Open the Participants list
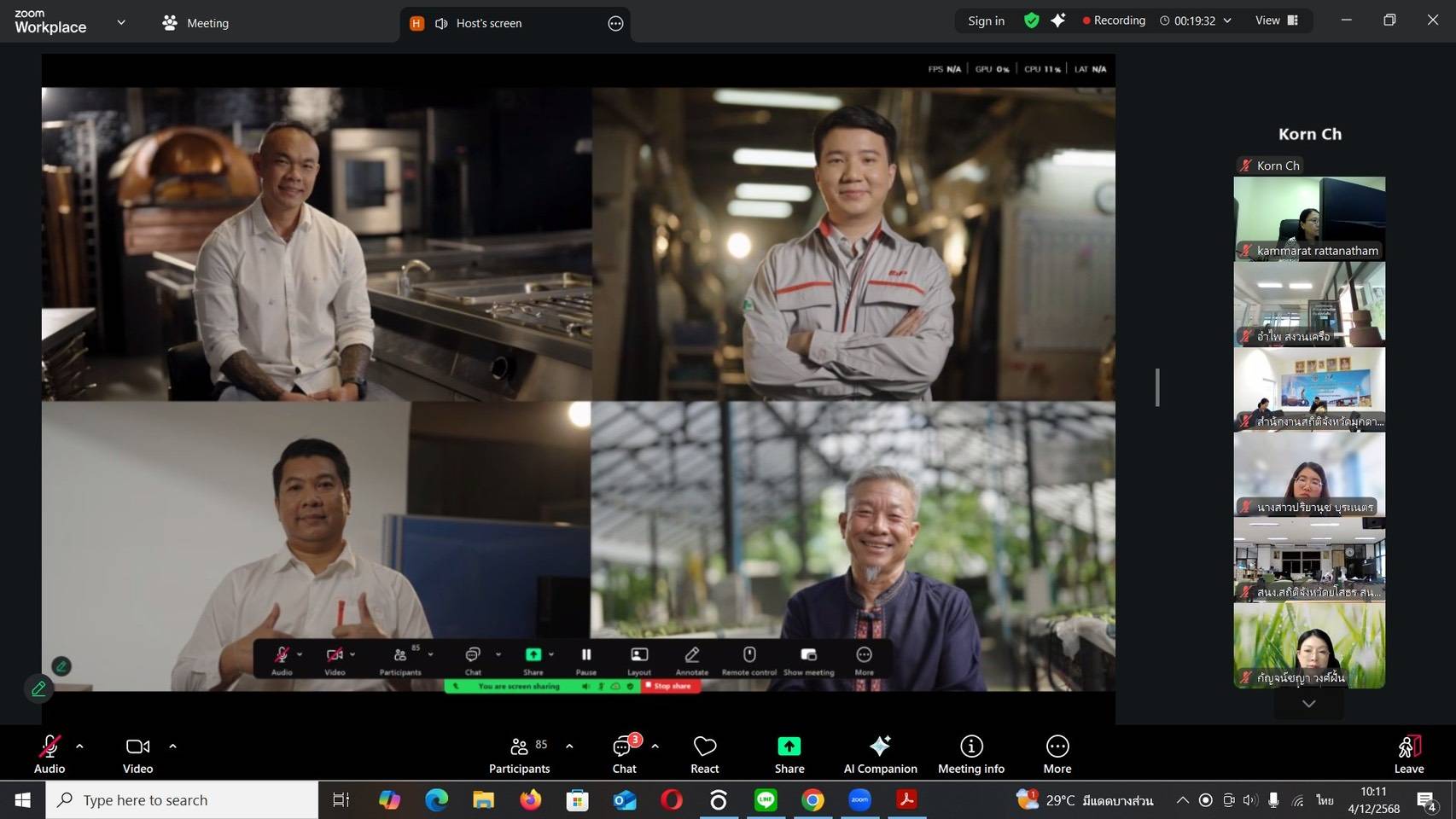The width and height of the screenshot is (1456, 819). [x=519, y=753]
